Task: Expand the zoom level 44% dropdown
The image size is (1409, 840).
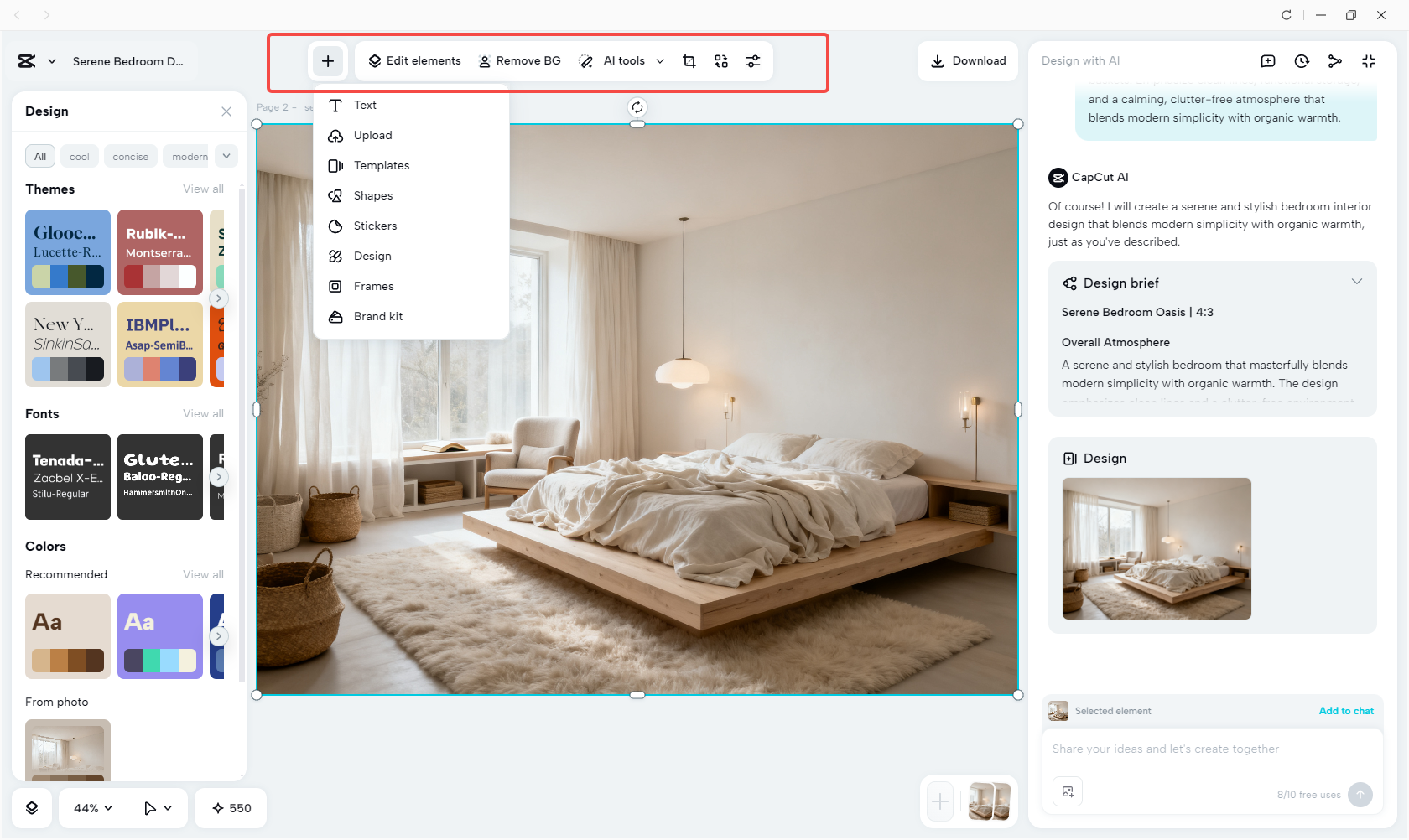Action: (x=91, y=807)
